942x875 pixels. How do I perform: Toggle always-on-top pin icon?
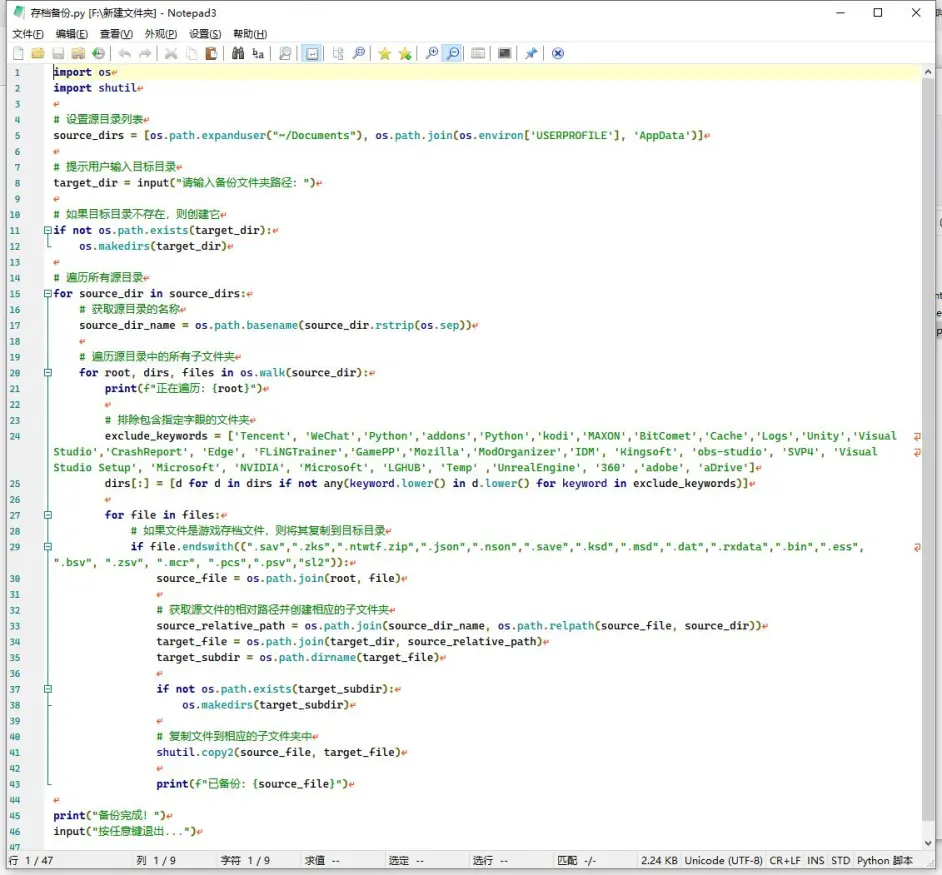[x=531, y=53]
